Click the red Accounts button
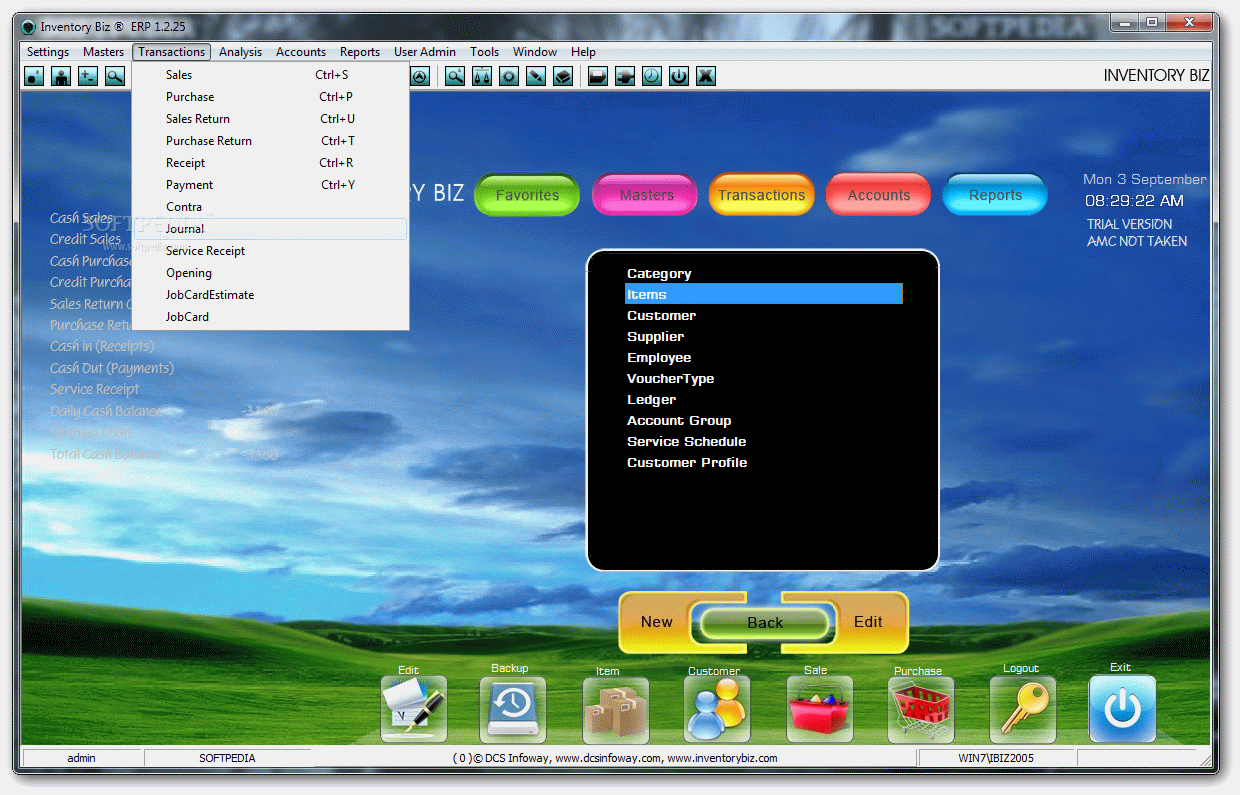 click(x=879, y=195)
